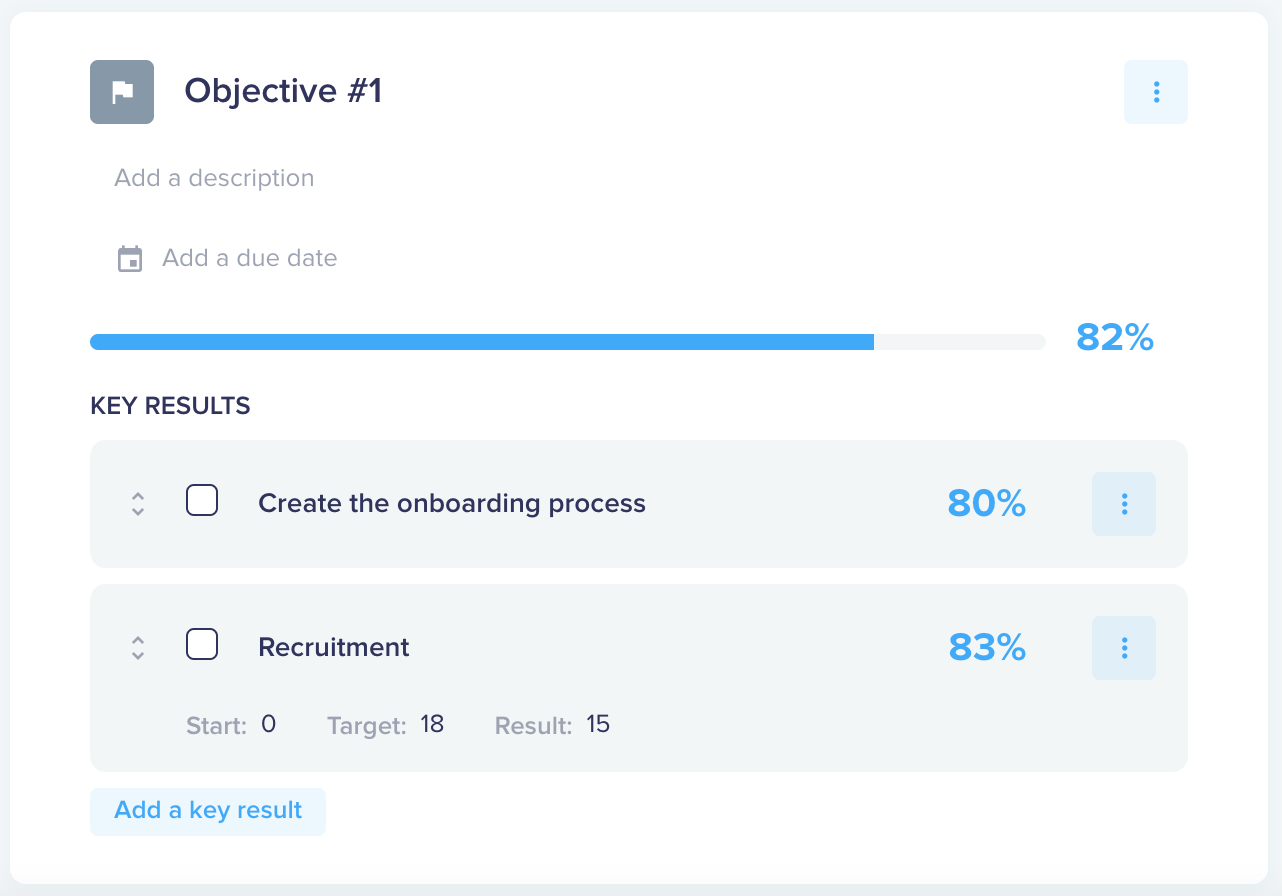Open options menu for Create the onboarding process
1282x896 pixels.
[x=1124, y=504]
